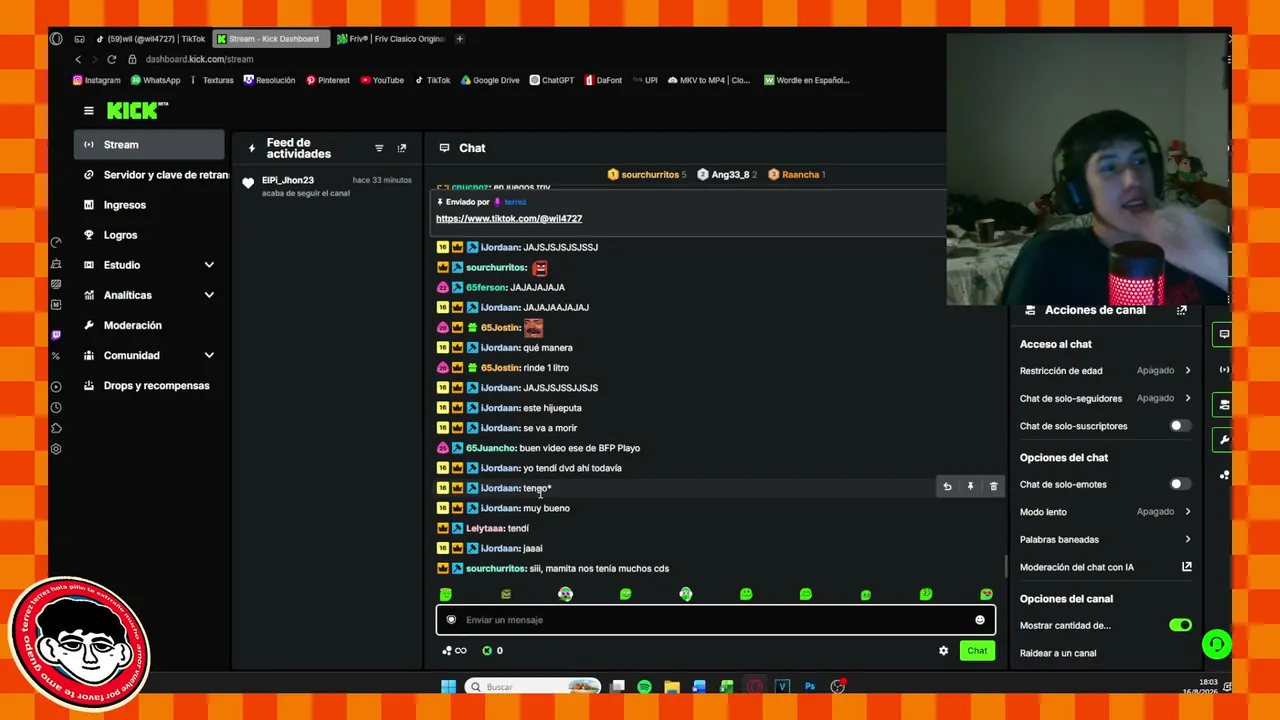This screenshot has width=1280, height=720.
Task: Open the WhatsApp bookmark
Action: click(x=155, y=80)
